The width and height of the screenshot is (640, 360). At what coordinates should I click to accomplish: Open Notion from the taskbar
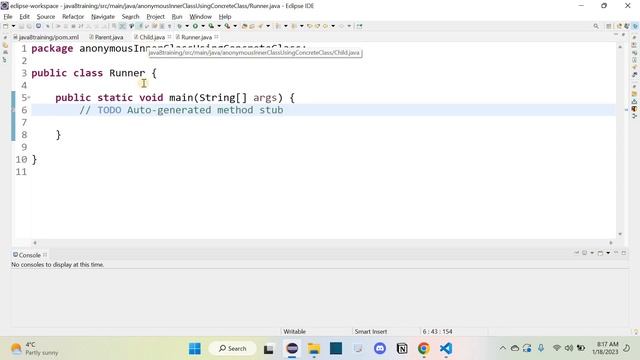(x=402, y=349)
